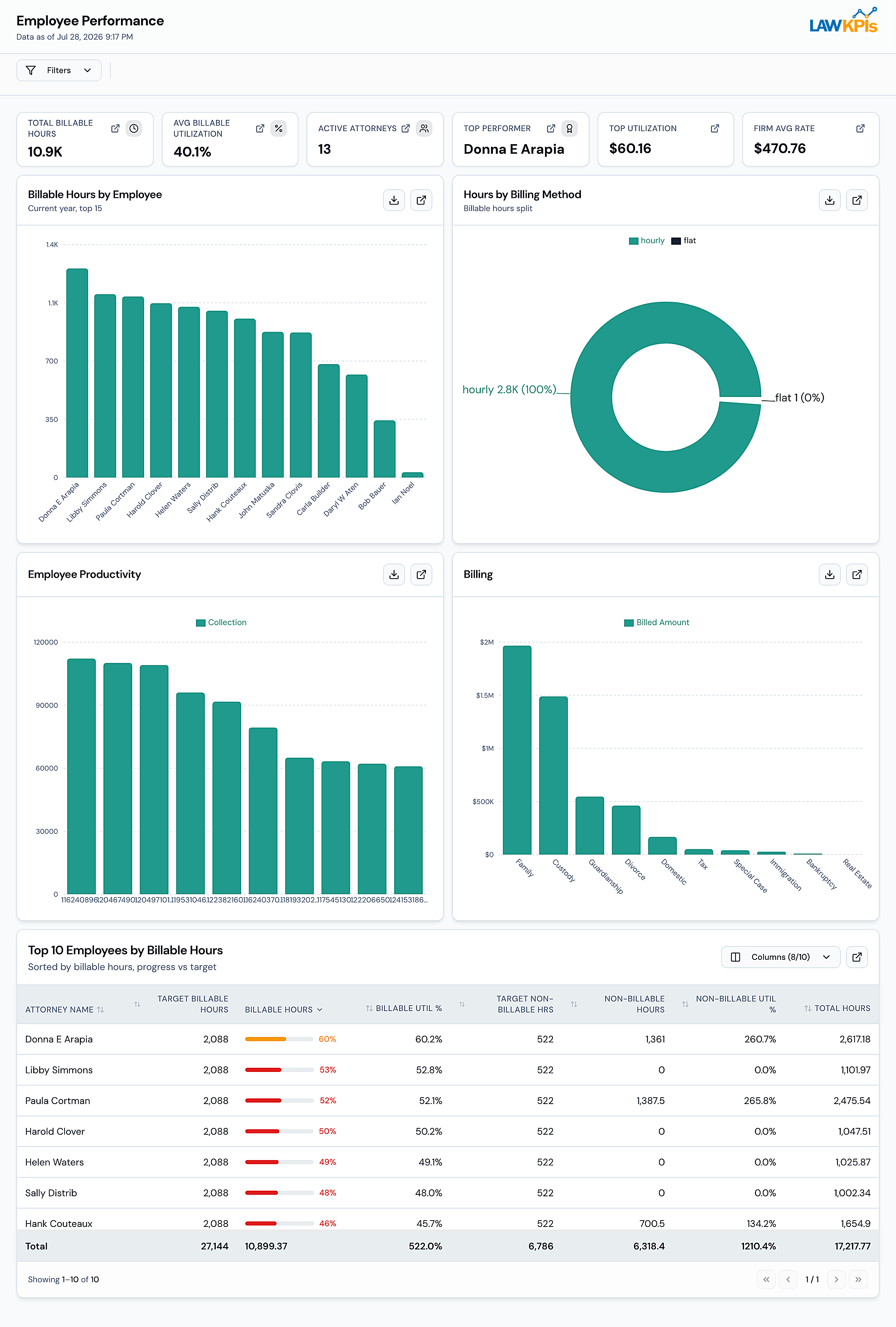Go to next table page
896x1327 pixels.
836,1280
